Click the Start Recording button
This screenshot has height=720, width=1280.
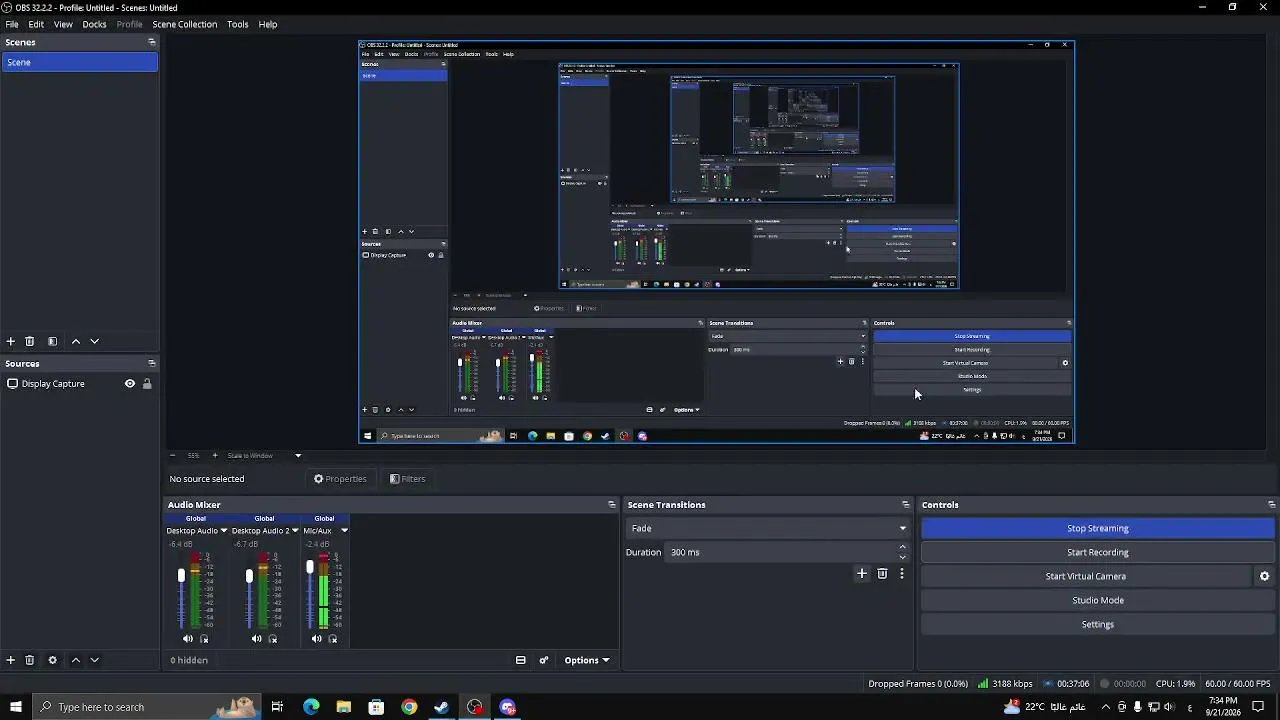tap(1097, 552)
